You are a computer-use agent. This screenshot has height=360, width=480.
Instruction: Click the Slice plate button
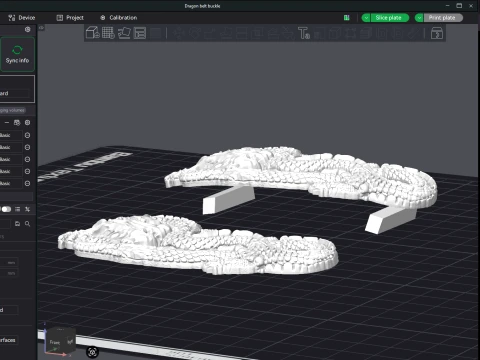click(389, 18)
